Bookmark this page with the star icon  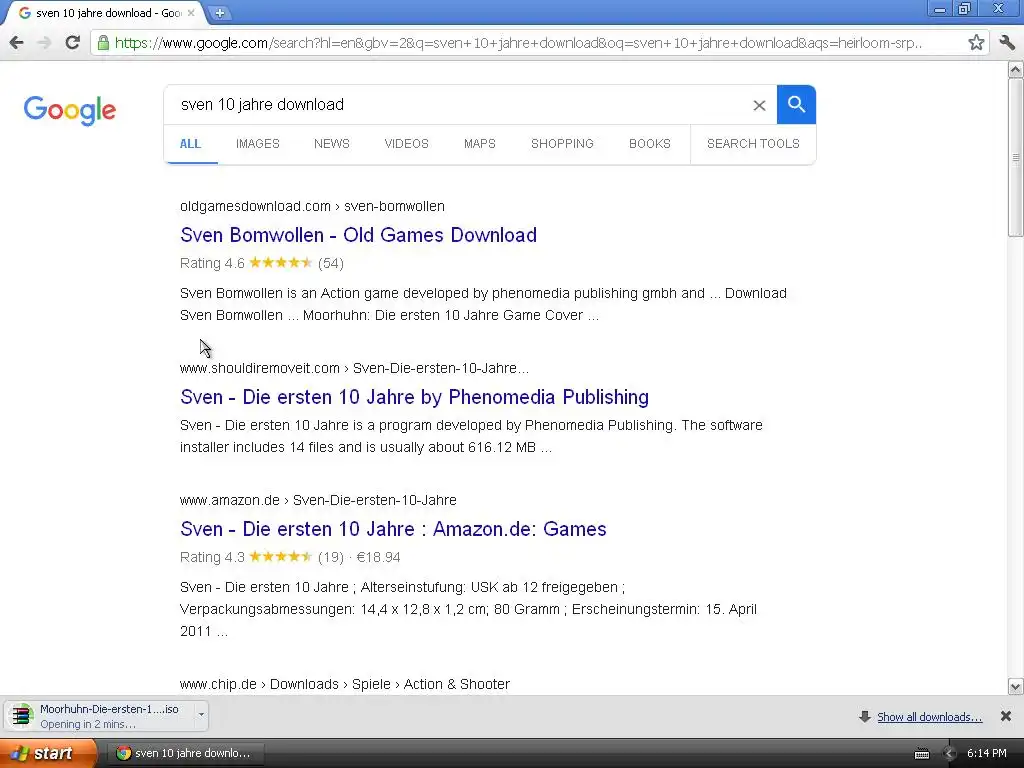click(976, 43)
